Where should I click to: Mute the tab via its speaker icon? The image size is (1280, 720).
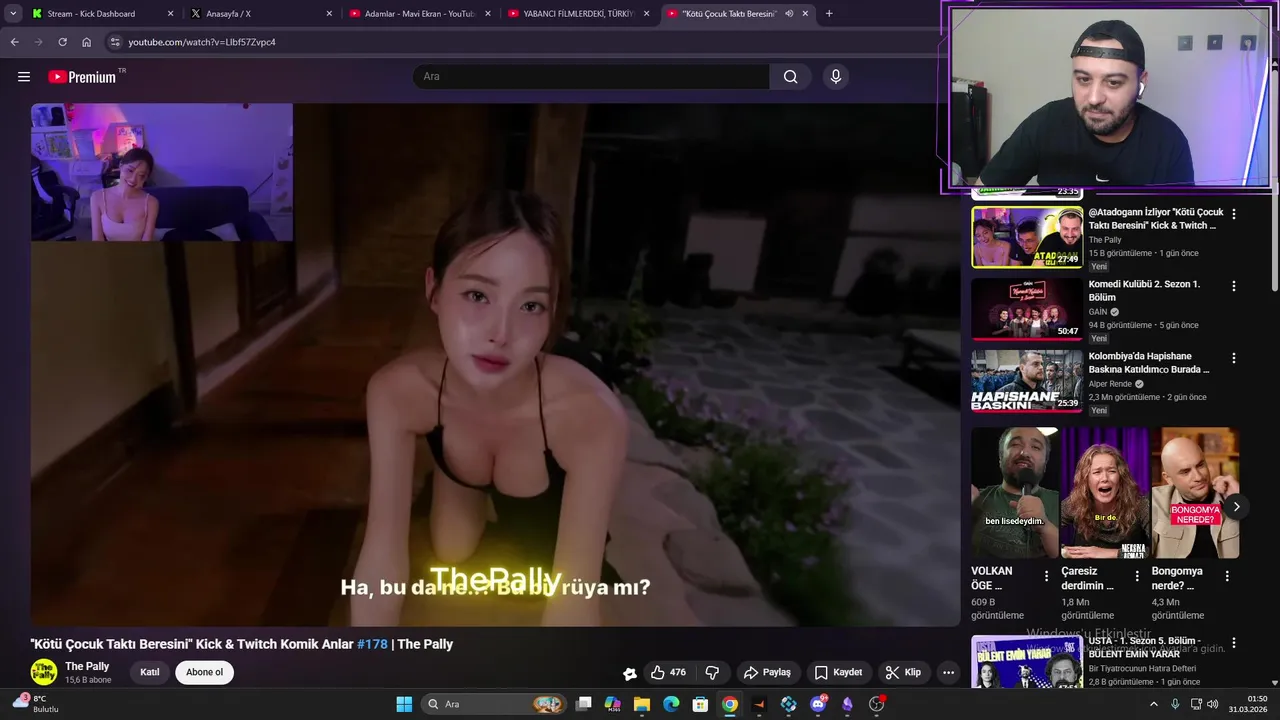(789, 14)
